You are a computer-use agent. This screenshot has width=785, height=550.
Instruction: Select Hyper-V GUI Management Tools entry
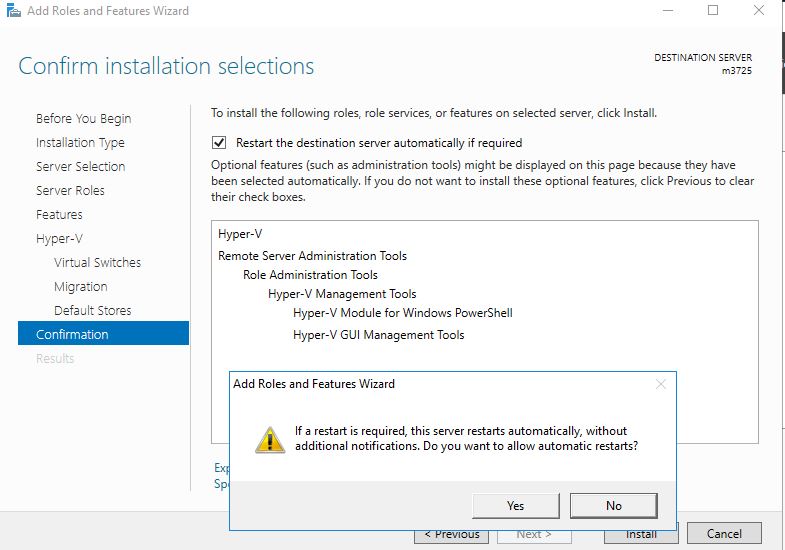coord(378,335)
